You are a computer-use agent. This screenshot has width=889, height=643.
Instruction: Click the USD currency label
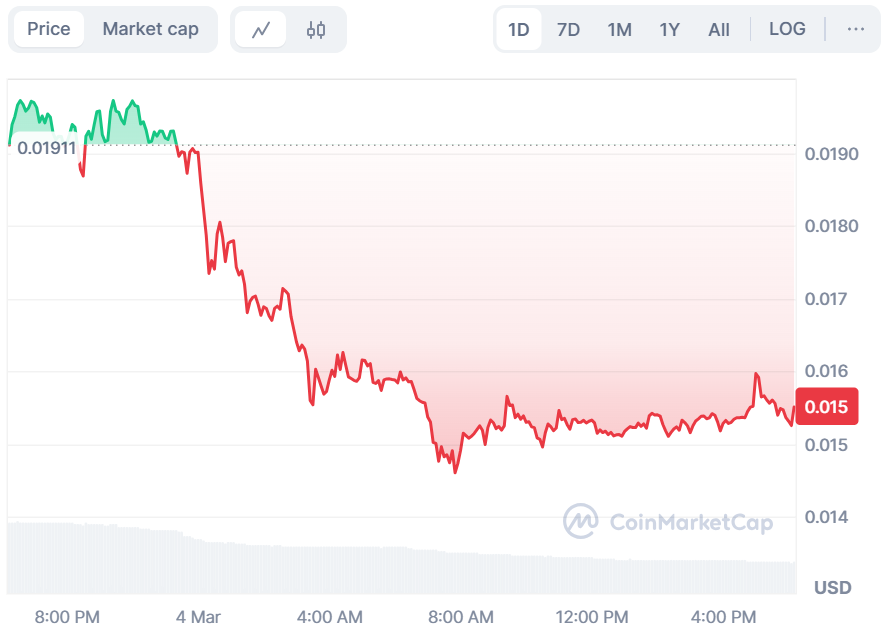pos(832,586)
